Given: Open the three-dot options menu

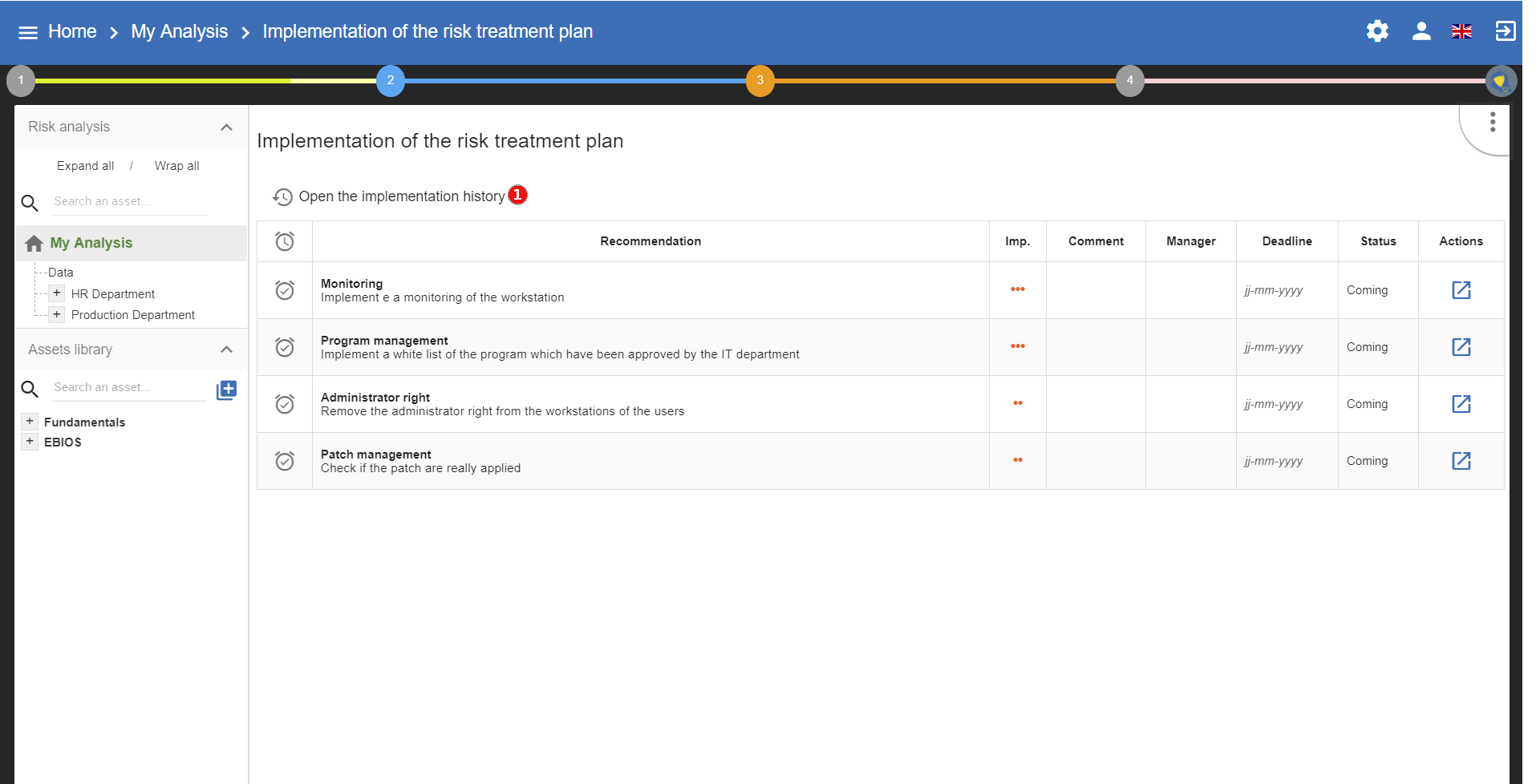Looking at the screenshot, I should click(1492, 122).
